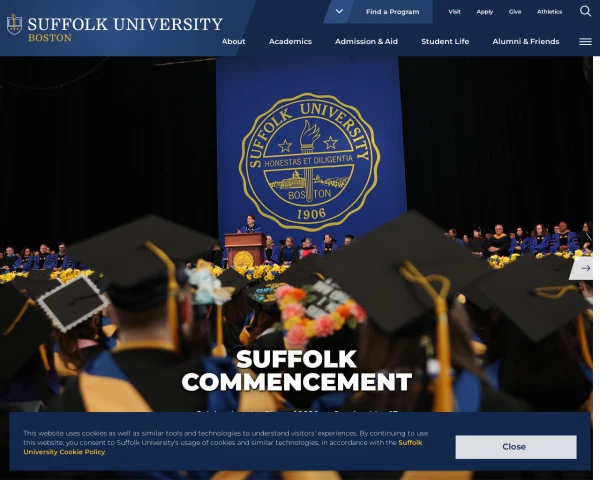Open the Student Life menu
Image resolution: width=600 pixels, height=480 pixels.
445,41
